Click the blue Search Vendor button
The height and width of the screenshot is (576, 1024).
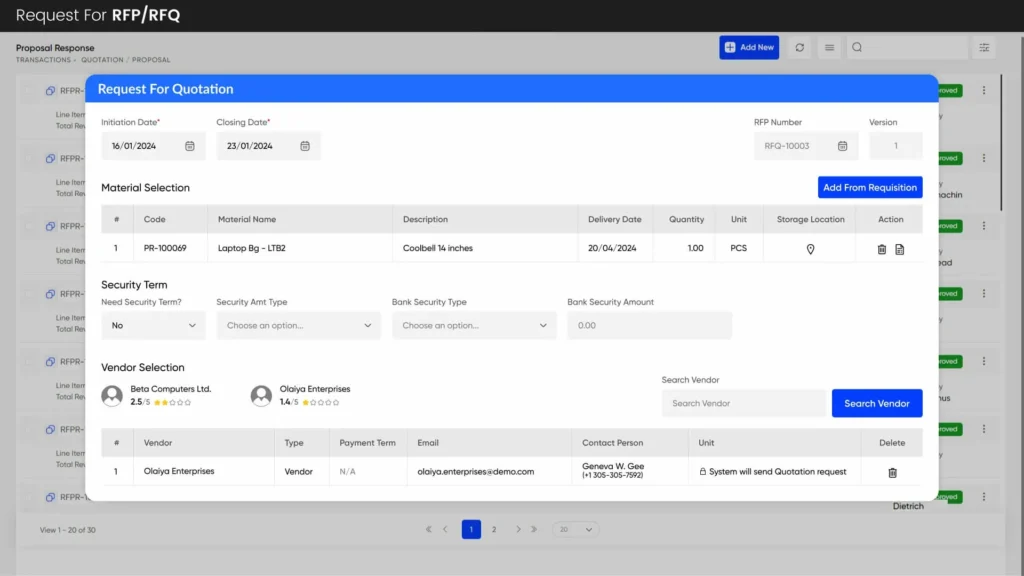pyautogui.click(x=876, y=404)
